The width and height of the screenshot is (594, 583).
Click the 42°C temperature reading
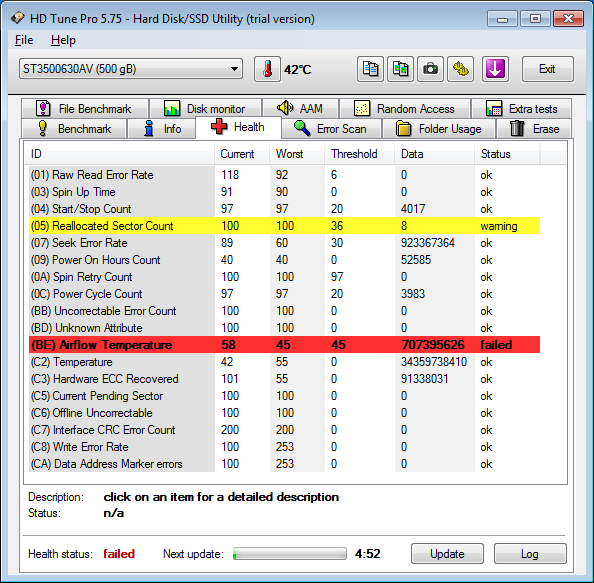(298, 70)
